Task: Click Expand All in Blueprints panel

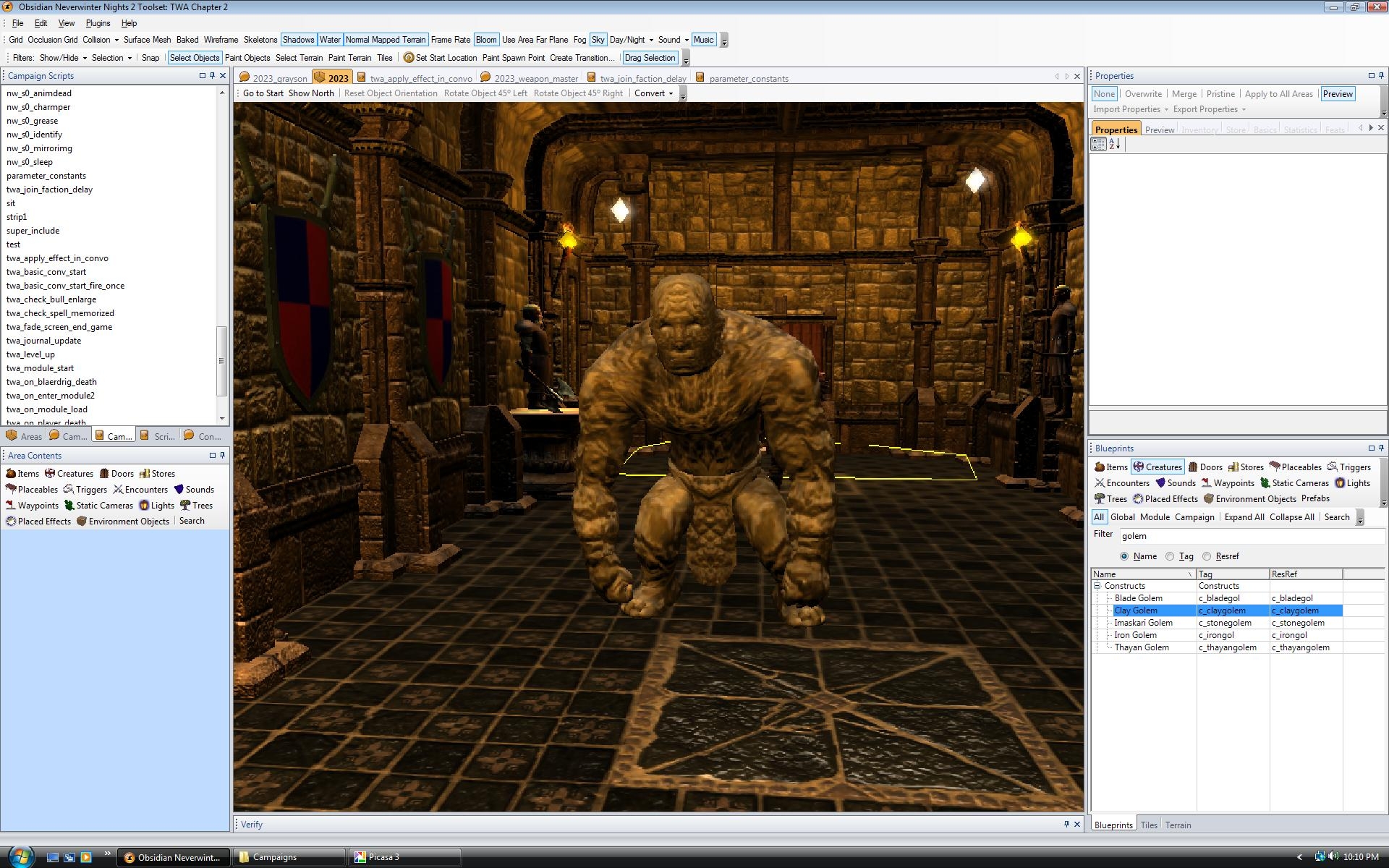Action: click(1244, 517)
